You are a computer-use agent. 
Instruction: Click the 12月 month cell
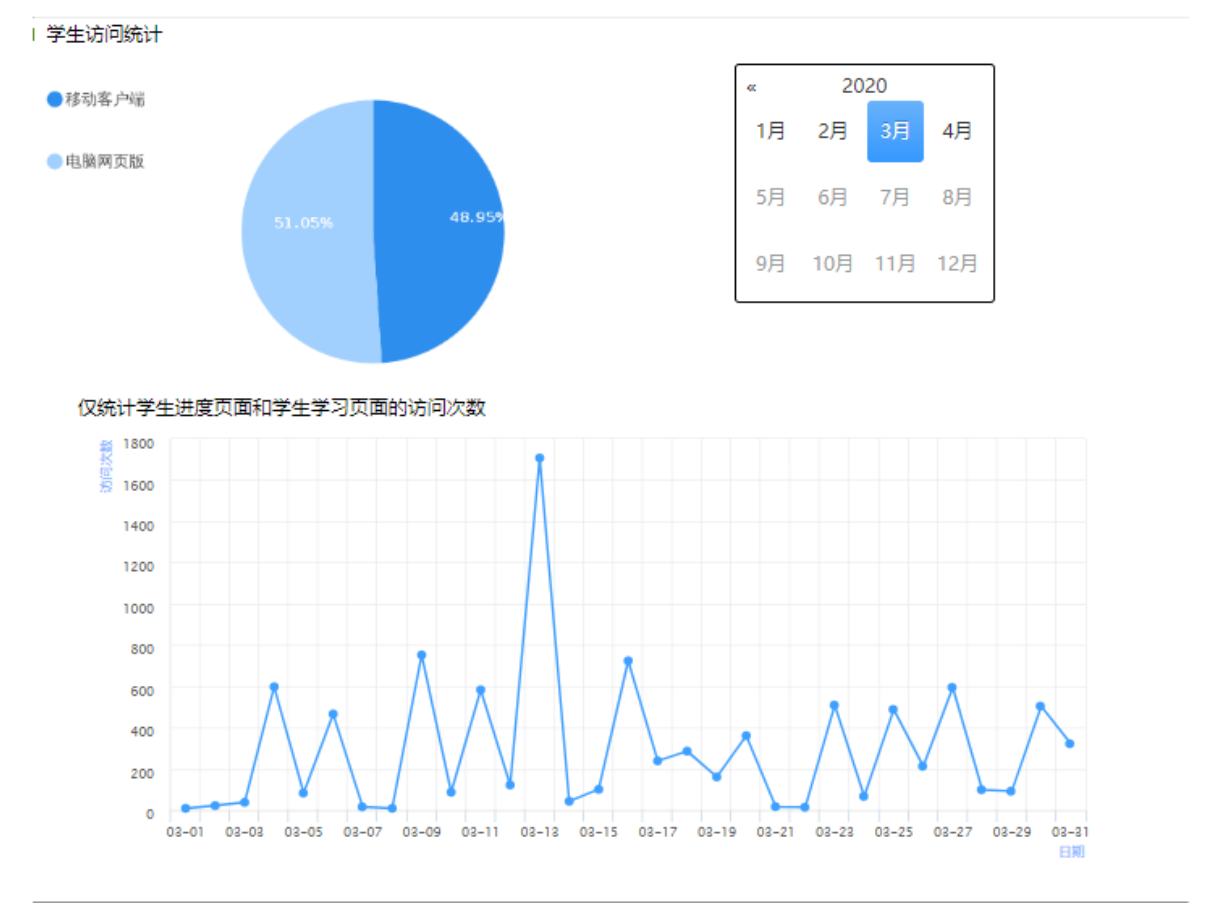[x=957, y=263]
